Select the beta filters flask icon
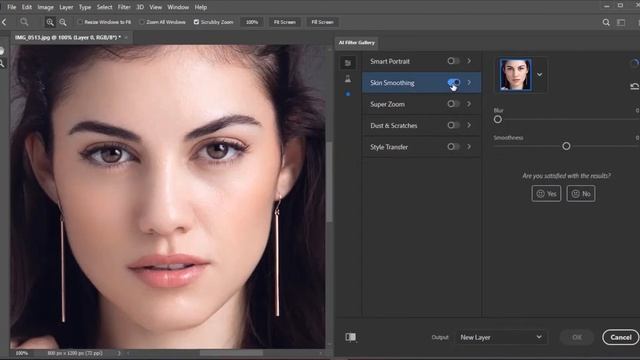Screen dimensions: 640x360 point(348,78)
